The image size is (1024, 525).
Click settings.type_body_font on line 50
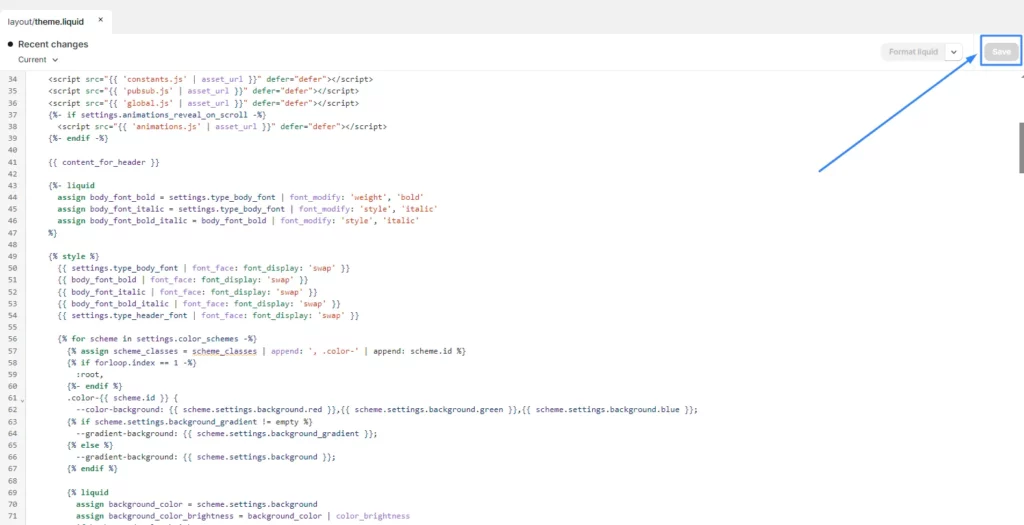[125, 268]
